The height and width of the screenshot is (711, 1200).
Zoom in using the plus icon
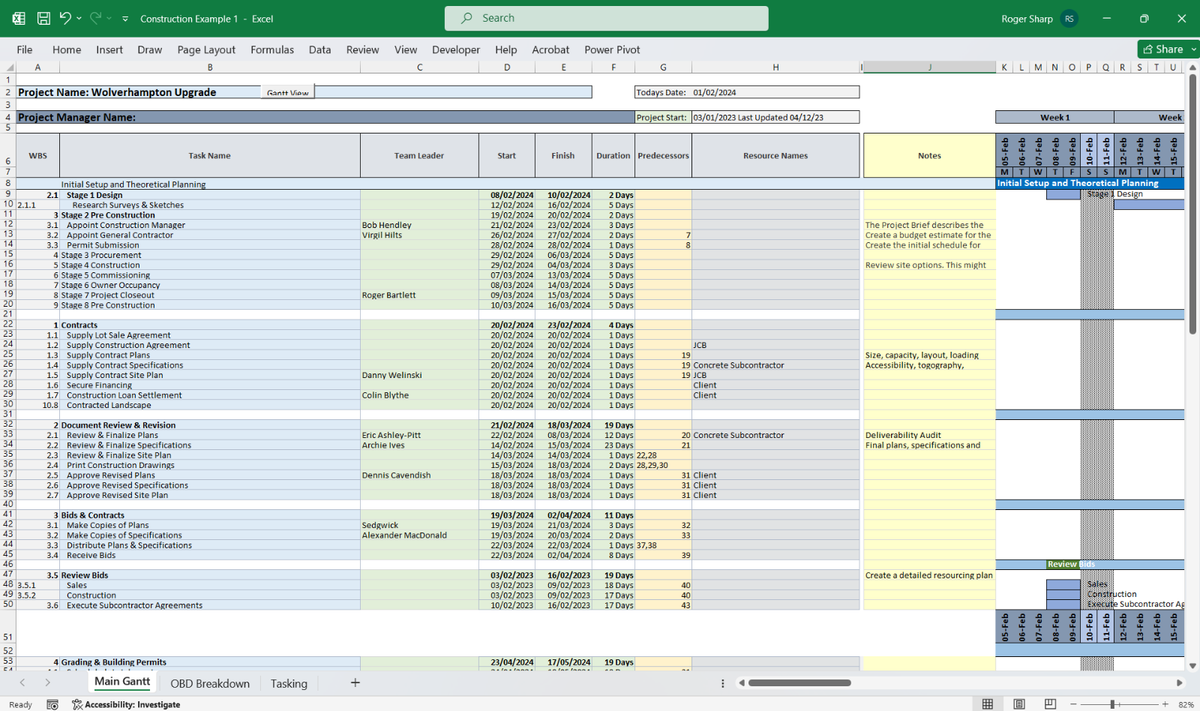click(x=1165, y=702)
